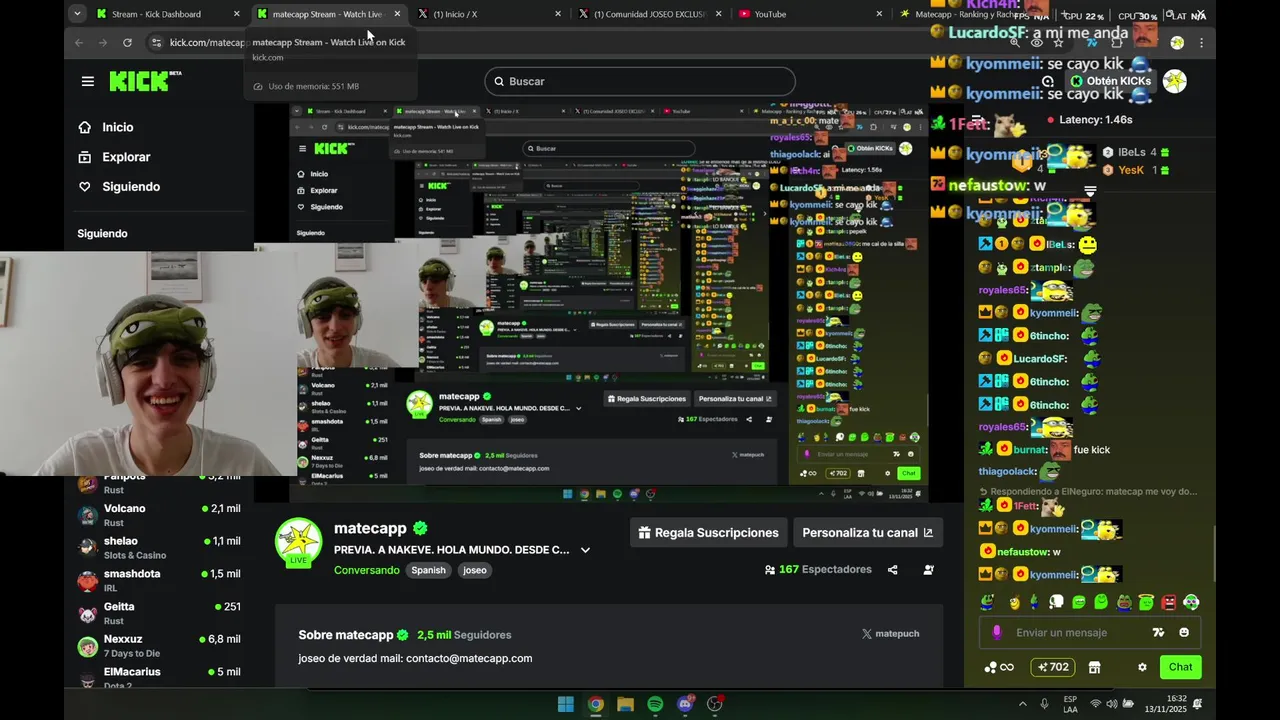Open site information icon in address bar
Viewport: 1280px width, 720px height.
click(x=155, y=42)
